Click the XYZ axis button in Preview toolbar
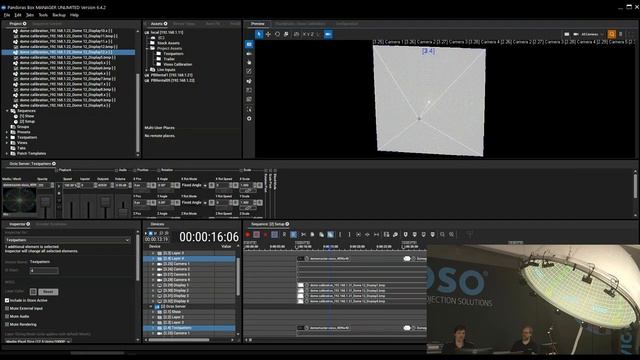The image size is (640, 360). coord(308,34)
